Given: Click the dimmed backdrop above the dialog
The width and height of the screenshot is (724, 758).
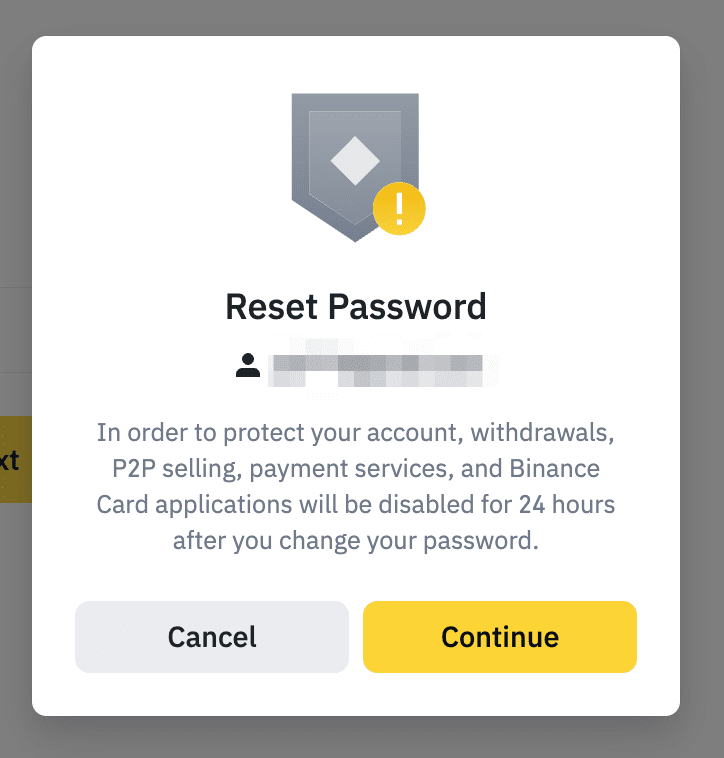Looking at the screenshot, I should [x=360, y=17].
